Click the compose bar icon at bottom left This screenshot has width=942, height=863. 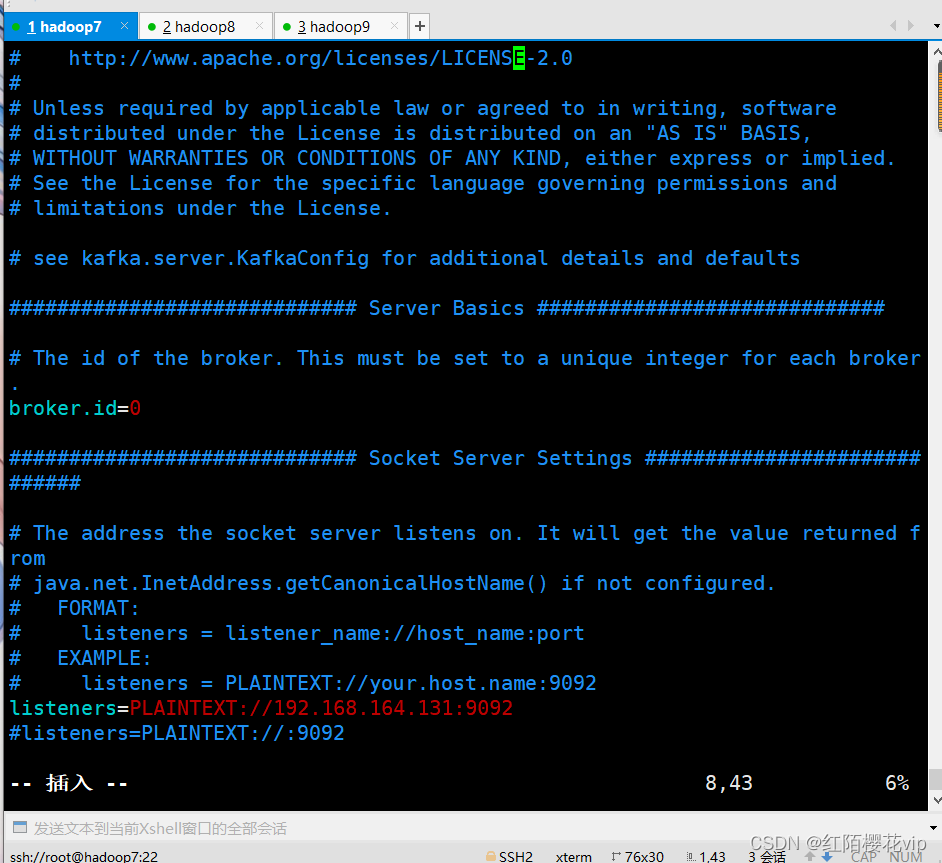tap(20, 828)
